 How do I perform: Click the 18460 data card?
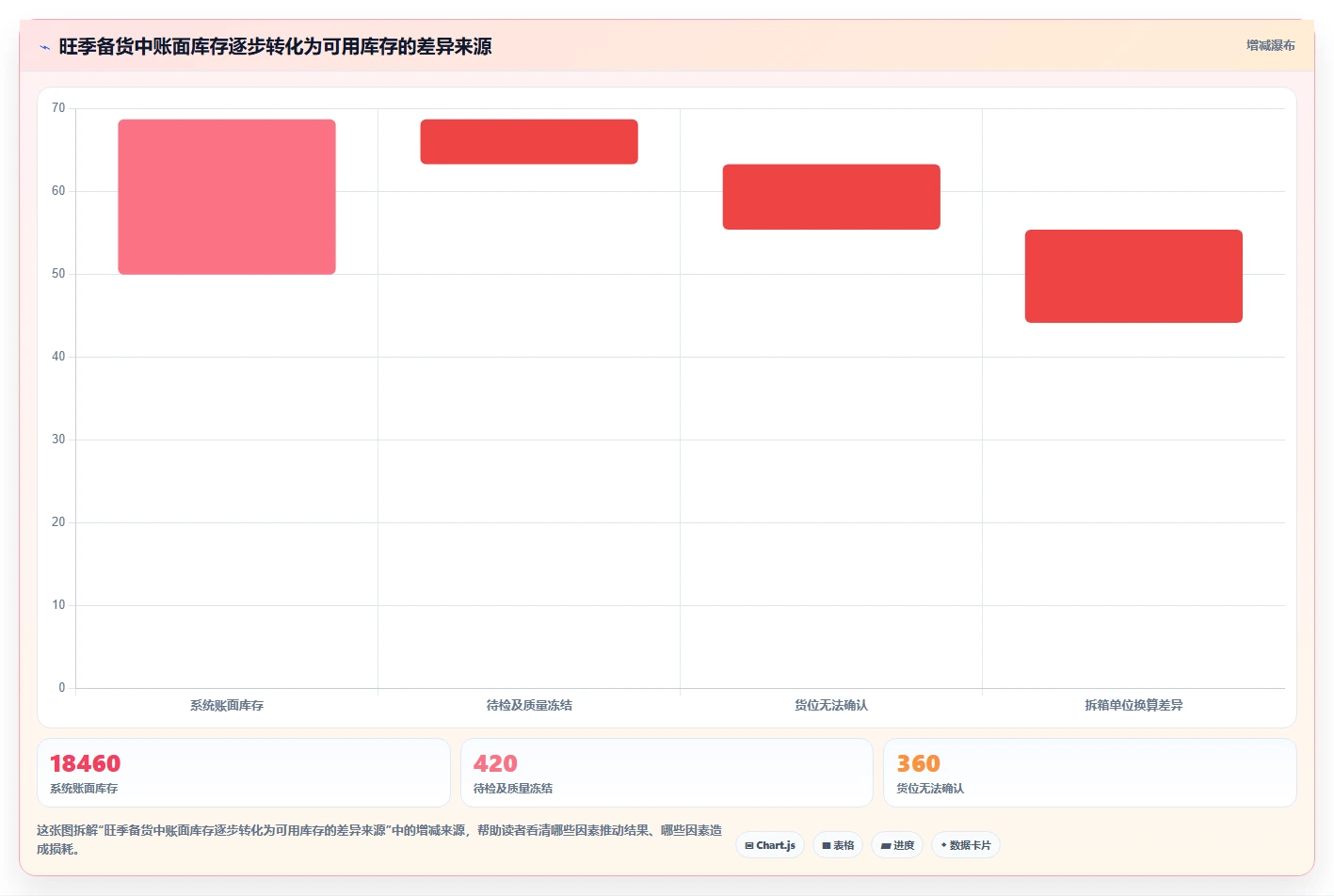click(x=244, y=773)
